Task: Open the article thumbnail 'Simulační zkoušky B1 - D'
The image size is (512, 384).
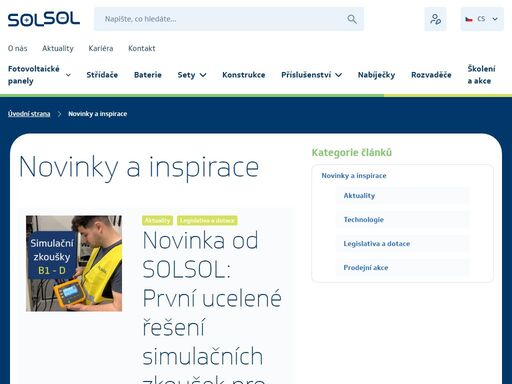Action: 74,263
